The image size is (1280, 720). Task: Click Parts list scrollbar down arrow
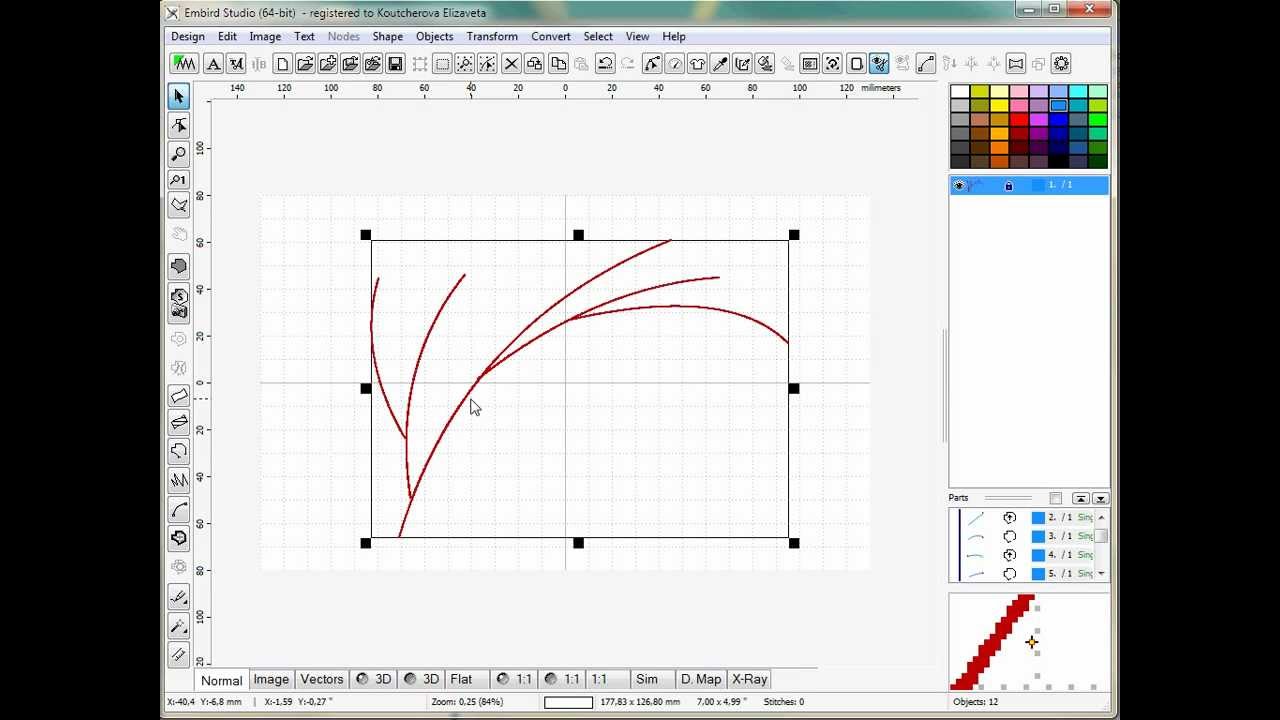tap(1101, 574)
